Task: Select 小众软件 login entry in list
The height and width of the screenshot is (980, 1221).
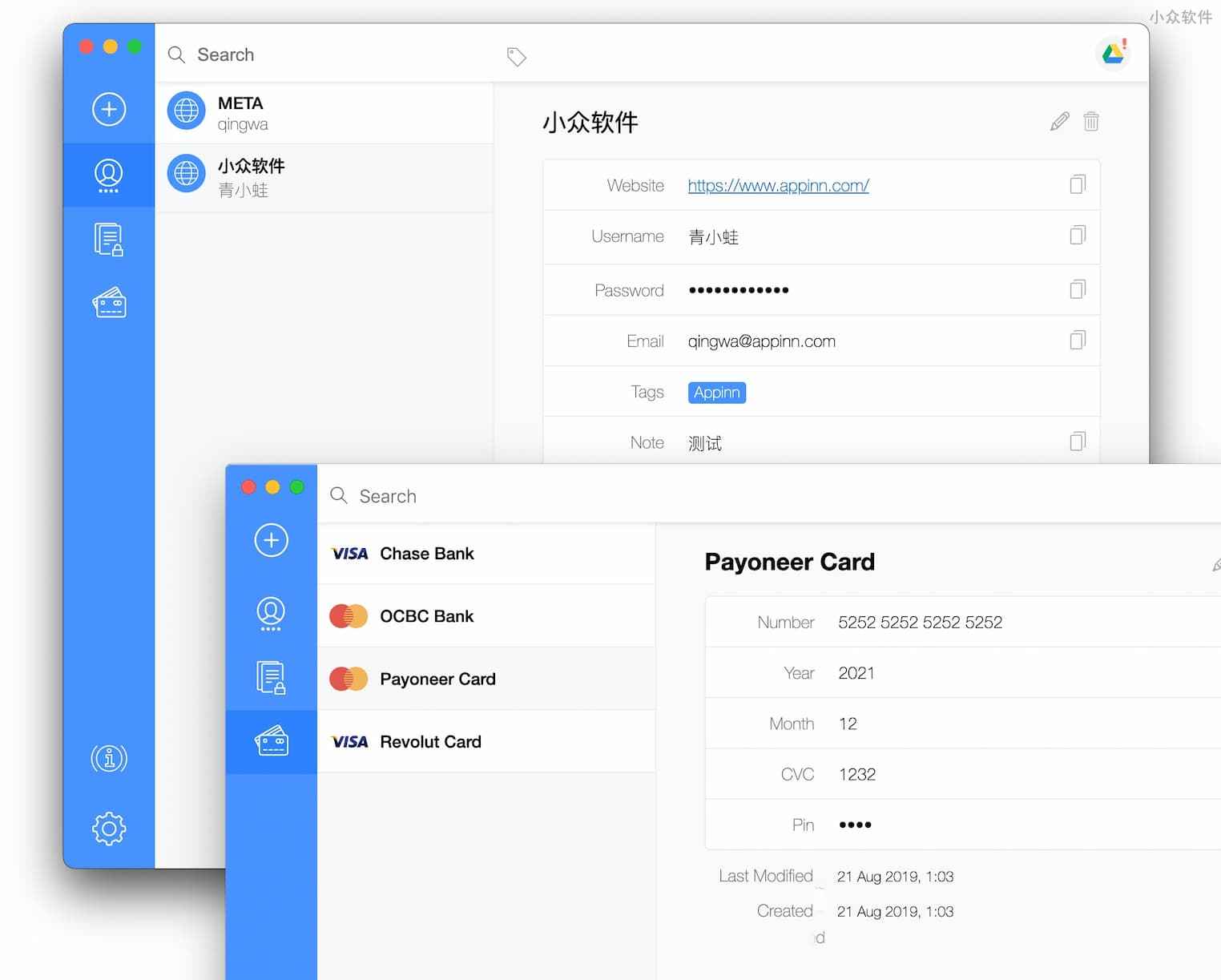Action: pyautogui.click(x=324, y=178)
